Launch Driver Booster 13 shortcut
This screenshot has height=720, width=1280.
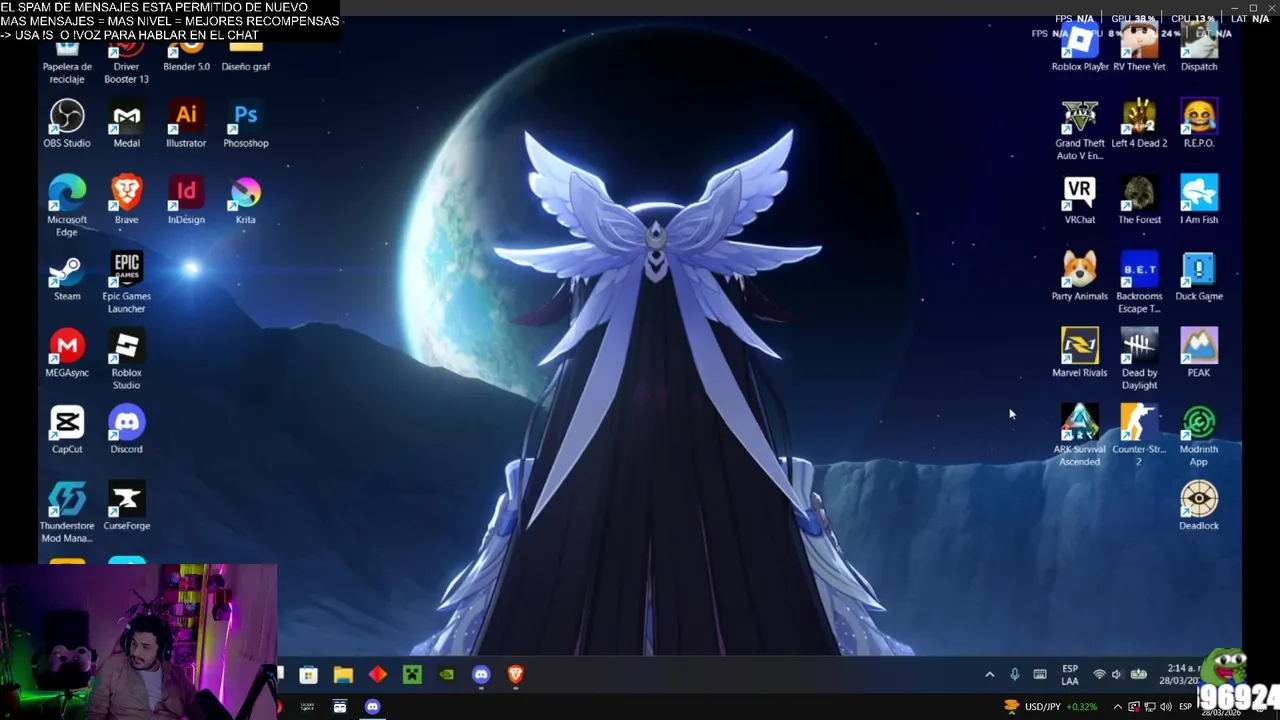(126, 62)
